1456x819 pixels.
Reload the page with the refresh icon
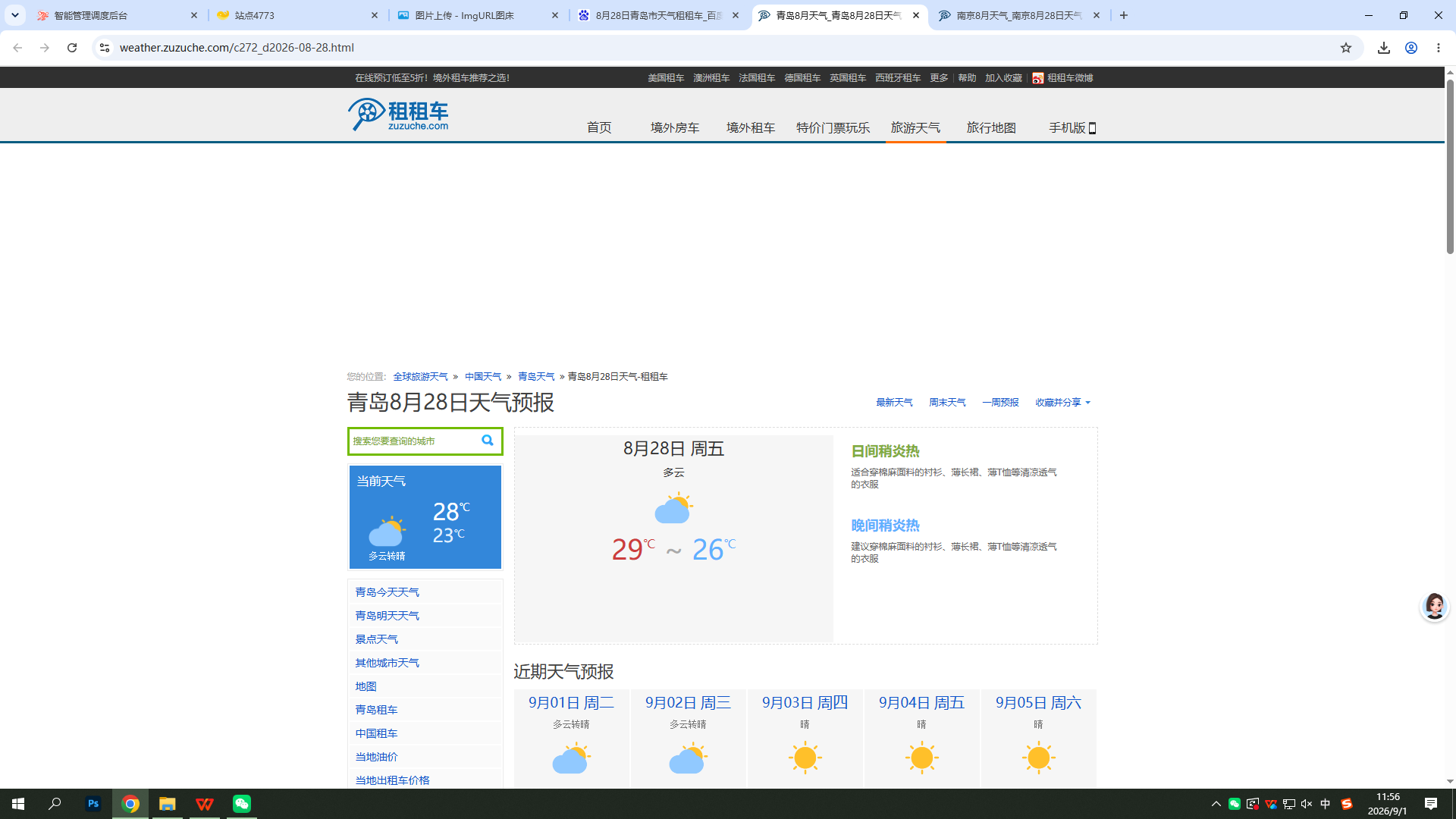[x=72, y=48]
